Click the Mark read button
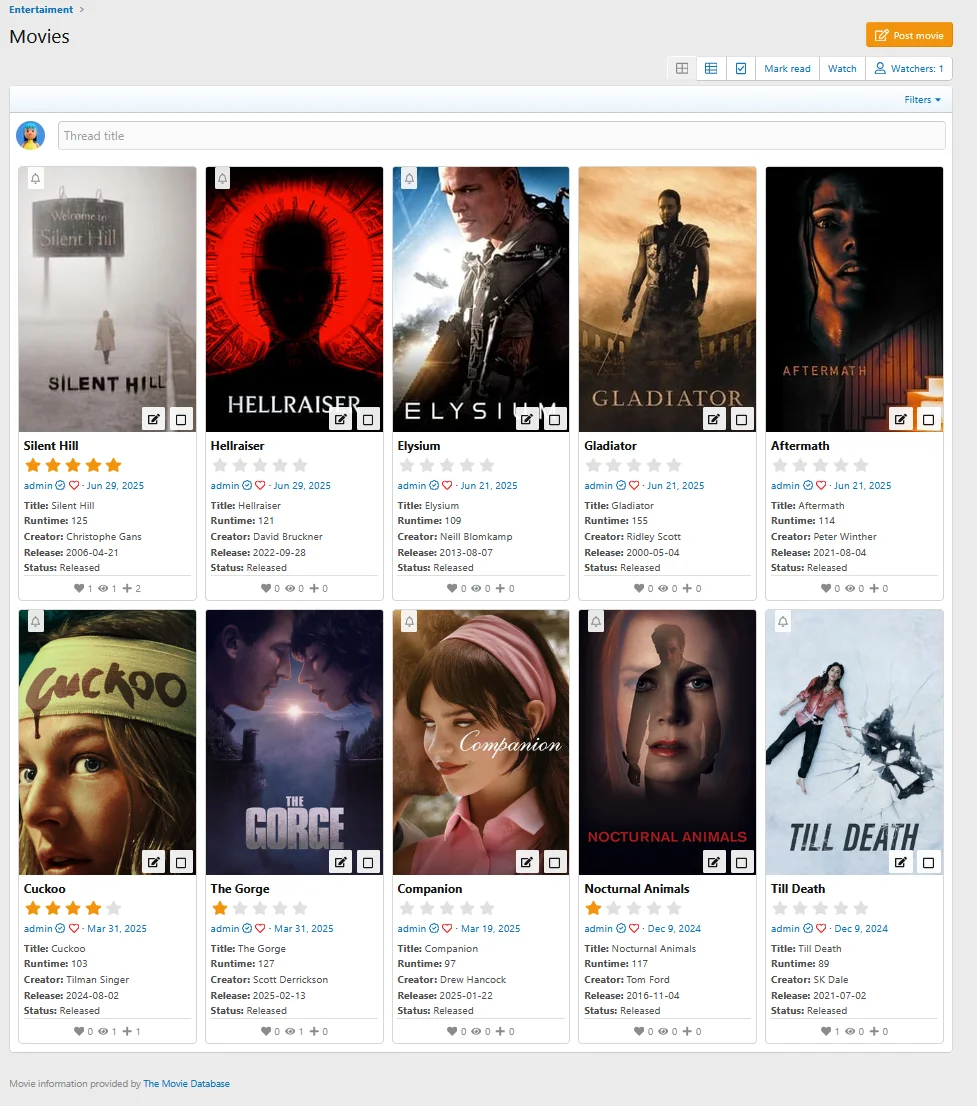The image size is (977, 1106). (787, 68)
